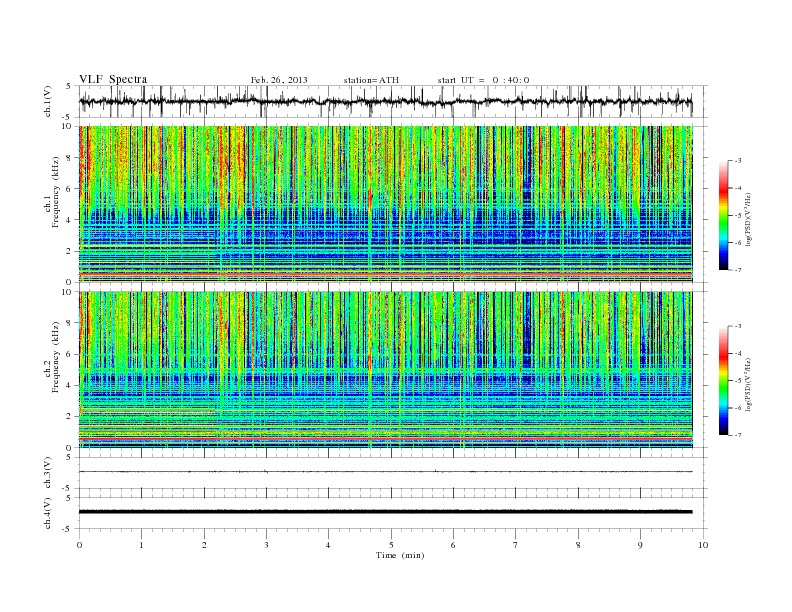
Task: Click the ch.3 voltage trace line
Action: (386, 472)
